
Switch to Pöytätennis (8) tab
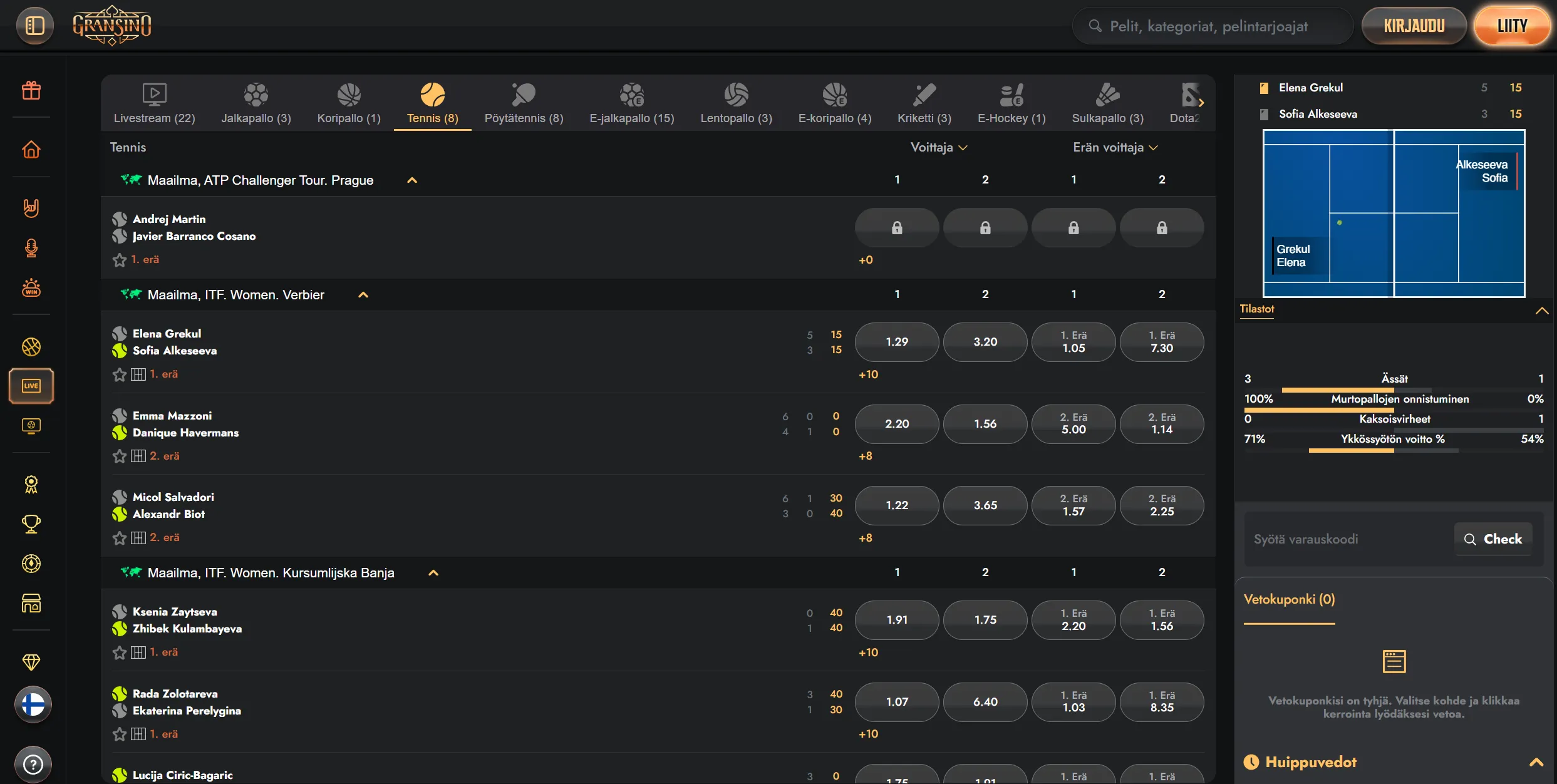(x=524, y=103)
